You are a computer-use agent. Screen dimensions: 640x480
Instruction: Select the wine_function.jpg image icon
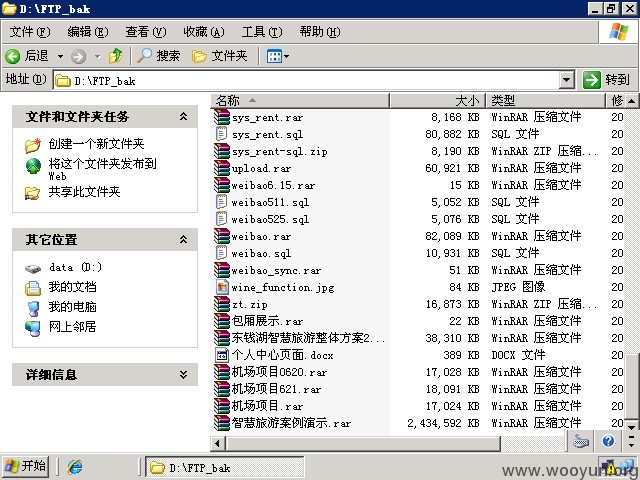coord(222,287)
